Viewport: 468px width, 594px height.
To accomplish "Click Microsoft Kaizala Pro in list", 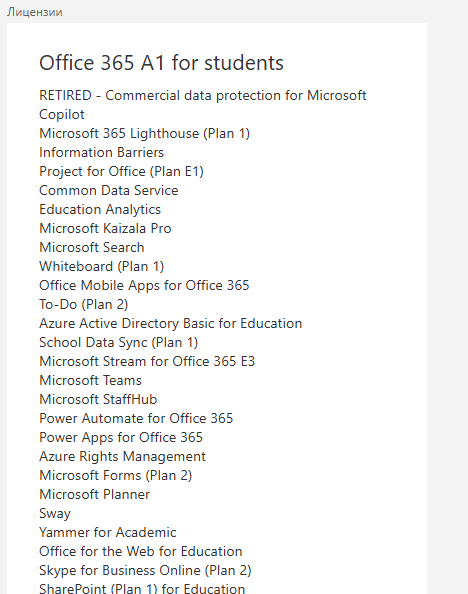I will (105, 228).
